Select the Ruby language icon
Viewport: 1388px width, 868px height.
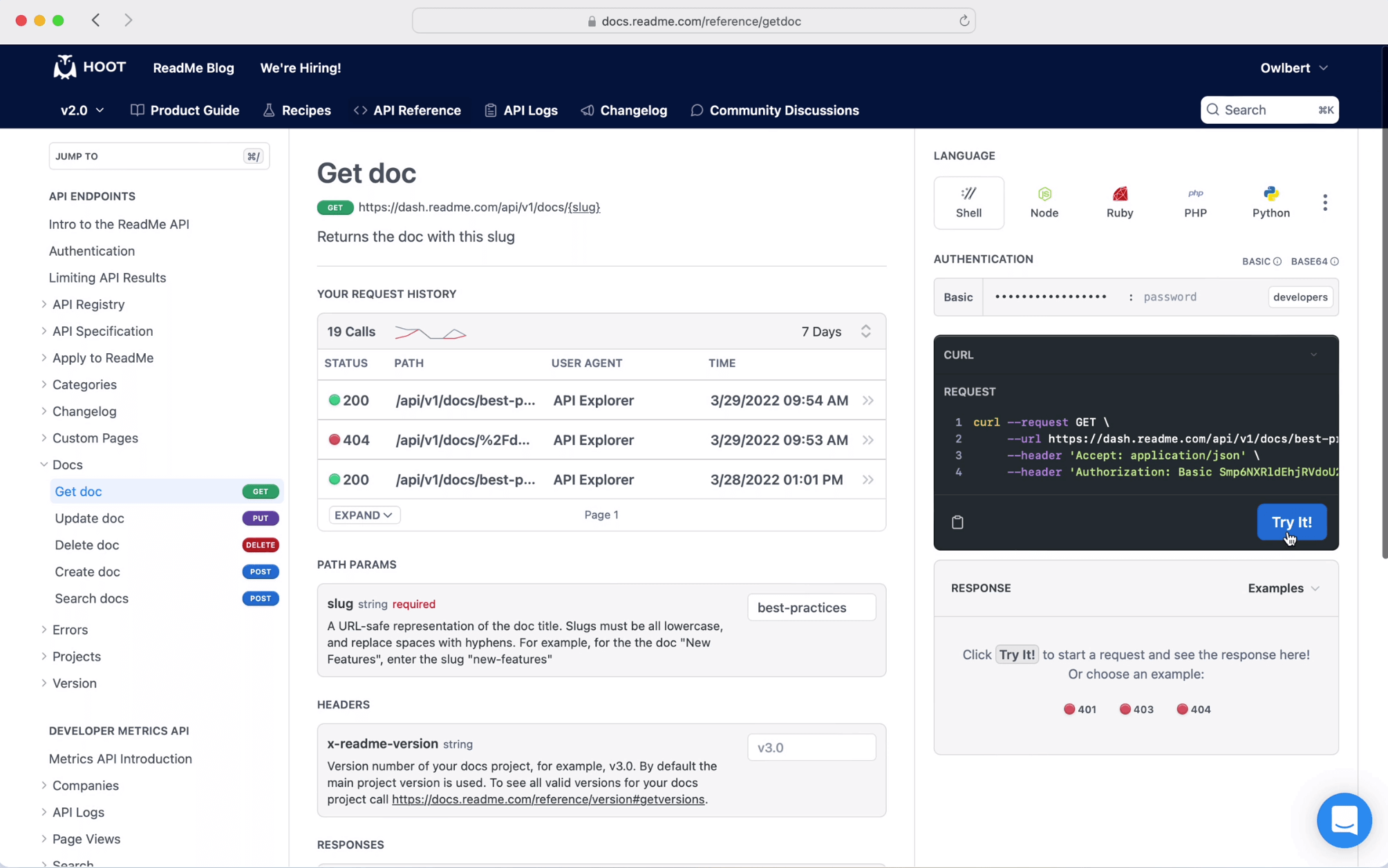tap(1119, 202)
